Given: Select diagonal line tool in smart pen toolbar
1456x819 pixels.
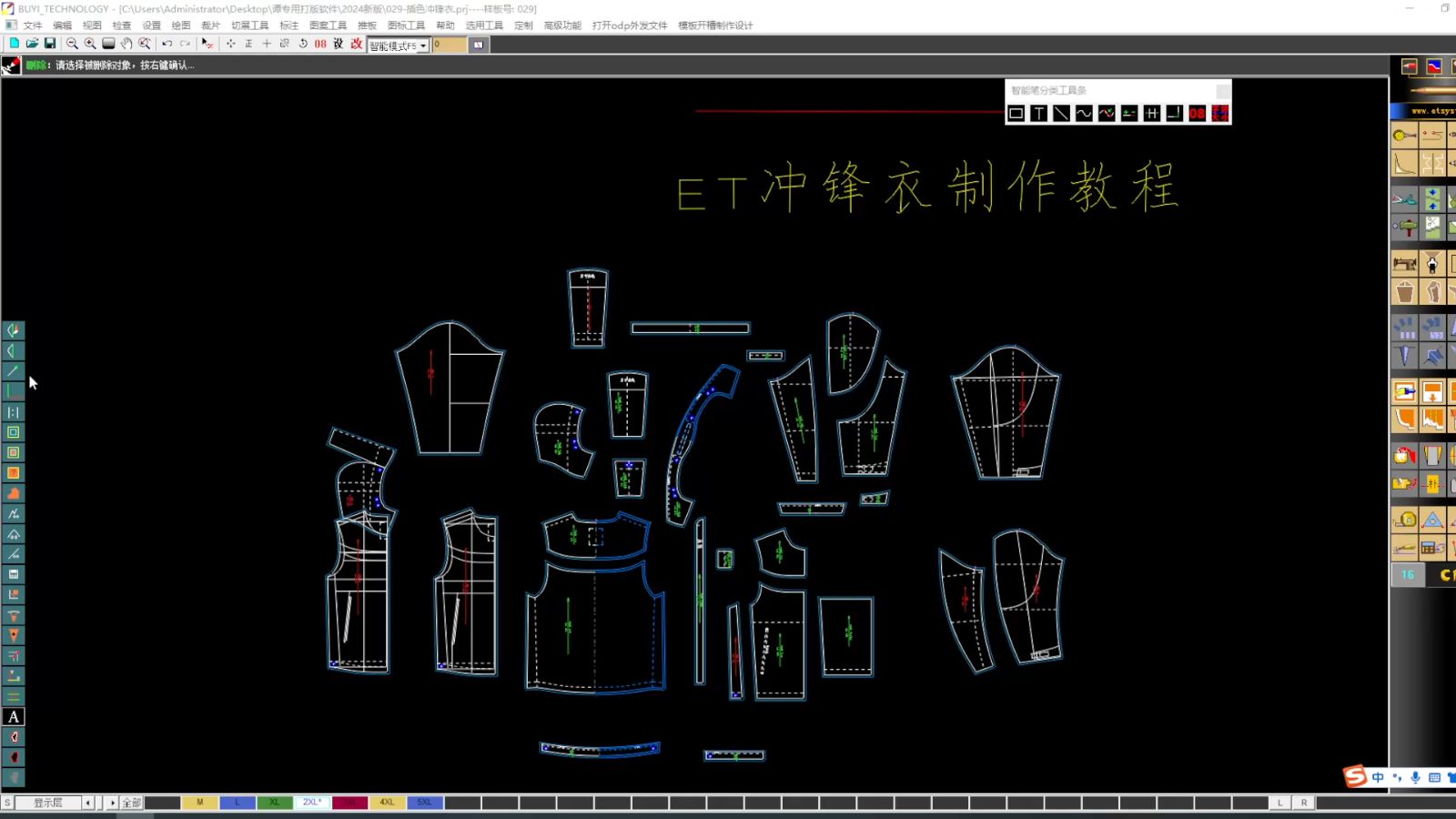Looking at the screenshot, I should point(1062,113).
